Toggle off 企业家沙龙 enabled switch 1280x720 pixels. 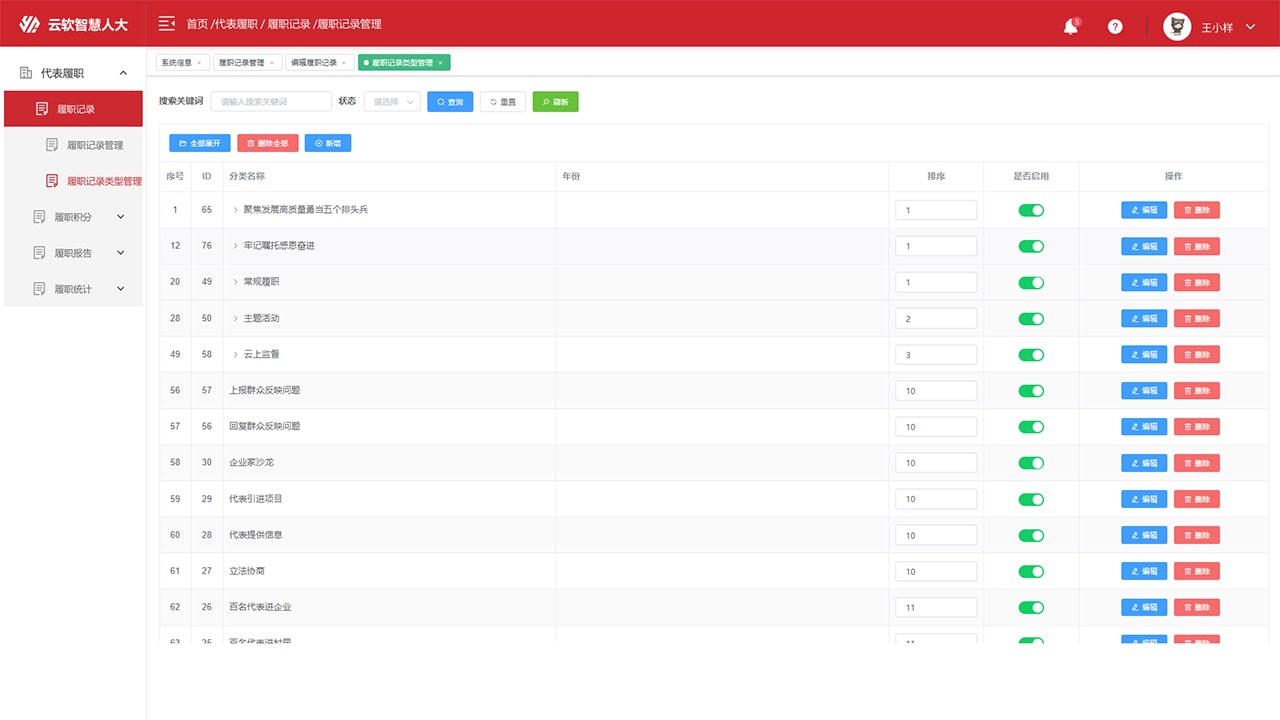coord(1030,463)
